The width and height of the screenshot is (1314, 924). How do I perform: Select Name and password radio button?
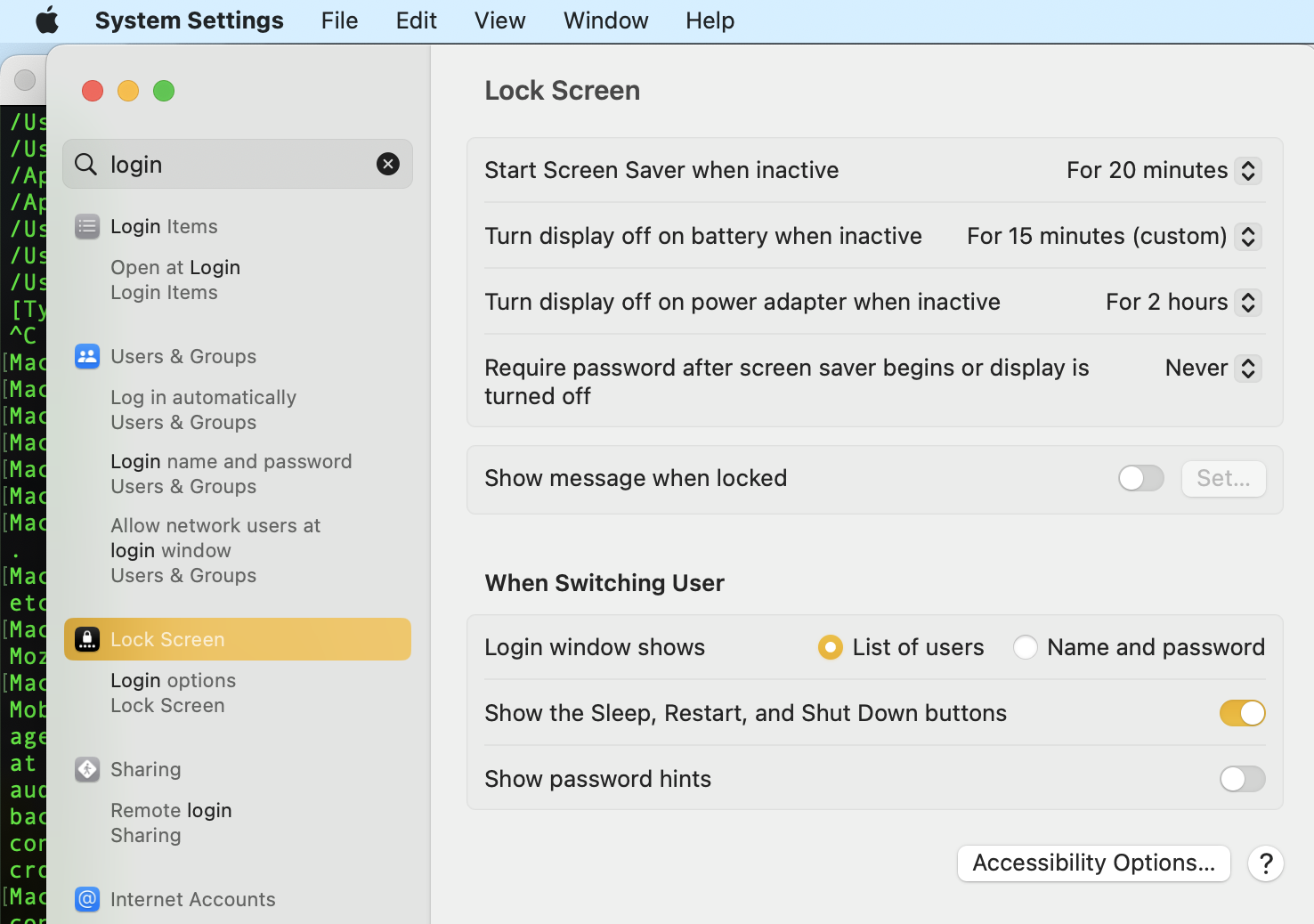coord(1026,647)
